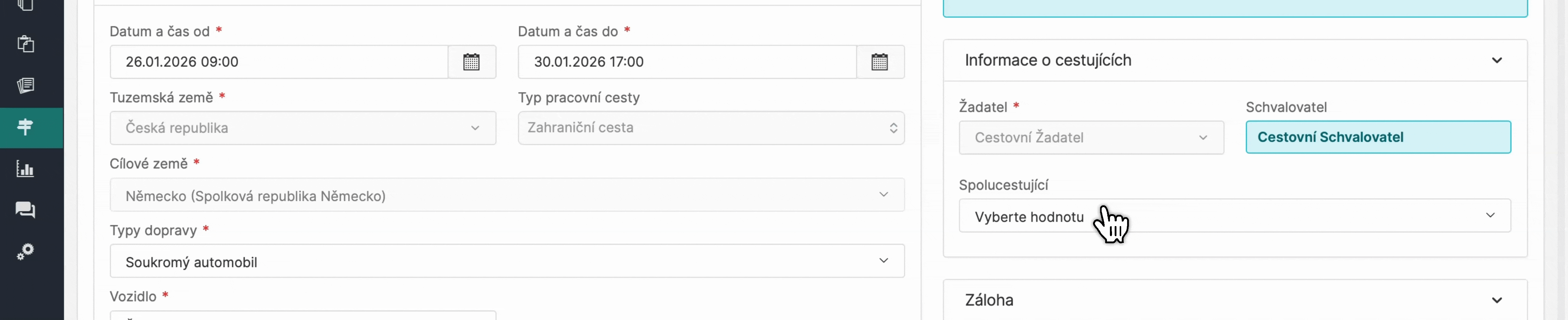Expand the Záloha section
The image size is (1568, 320).
click(1496, 300)
